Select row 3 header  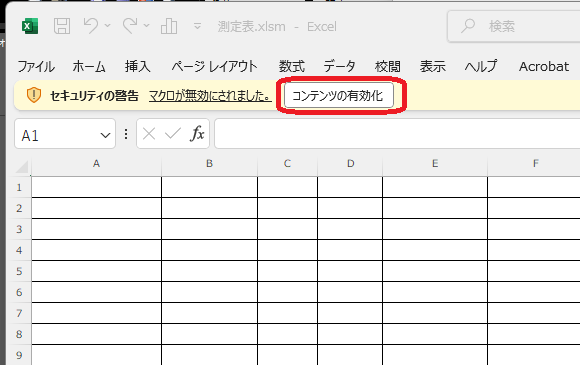[x=19, y=229]
